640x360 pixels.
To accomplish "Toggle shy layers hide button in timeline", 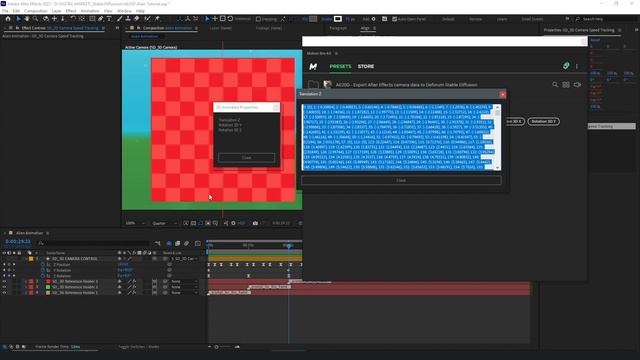I will pyautogui.click(x=169, y=243).
